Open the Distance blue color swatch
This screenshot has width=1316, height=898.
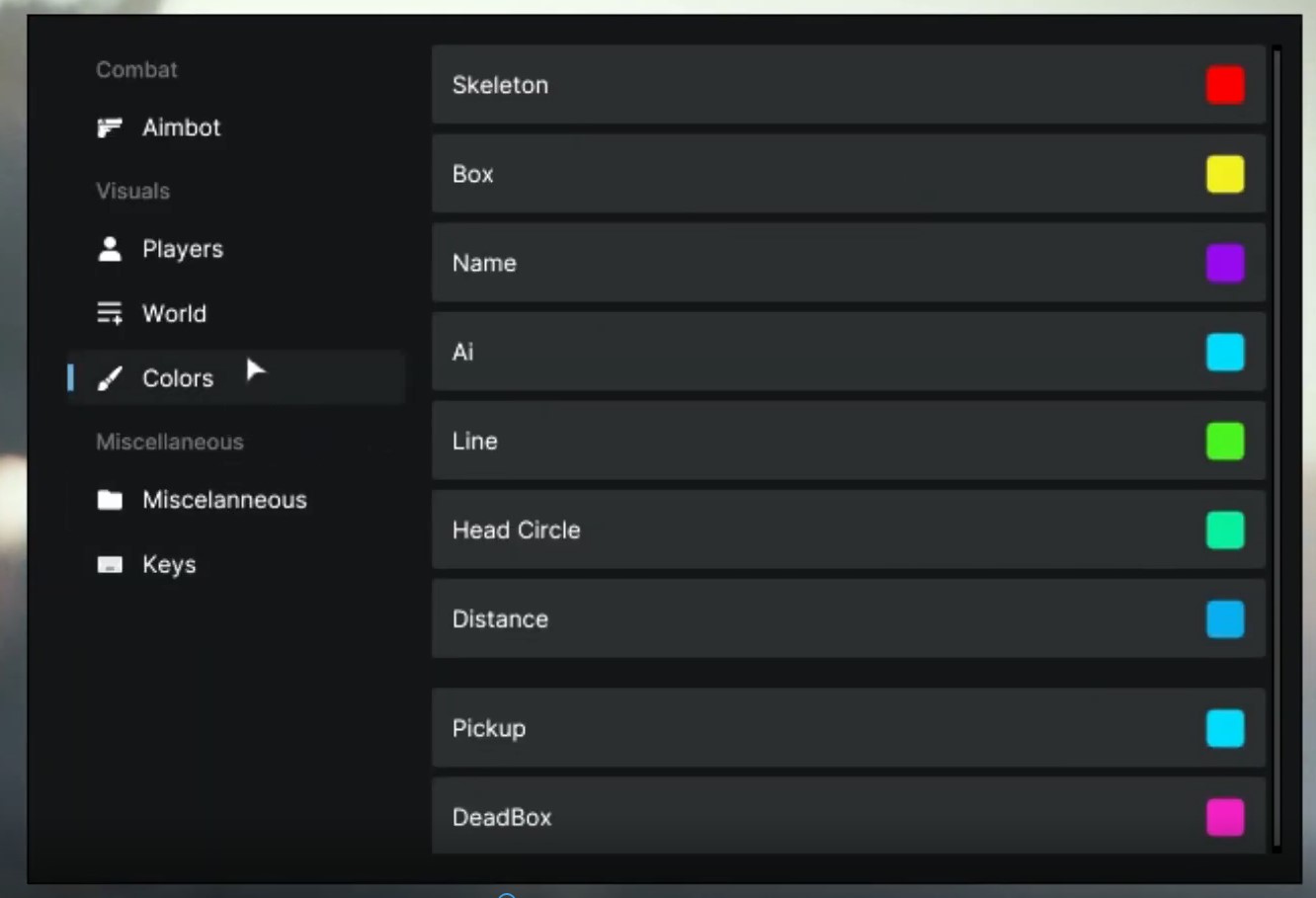1225,619
